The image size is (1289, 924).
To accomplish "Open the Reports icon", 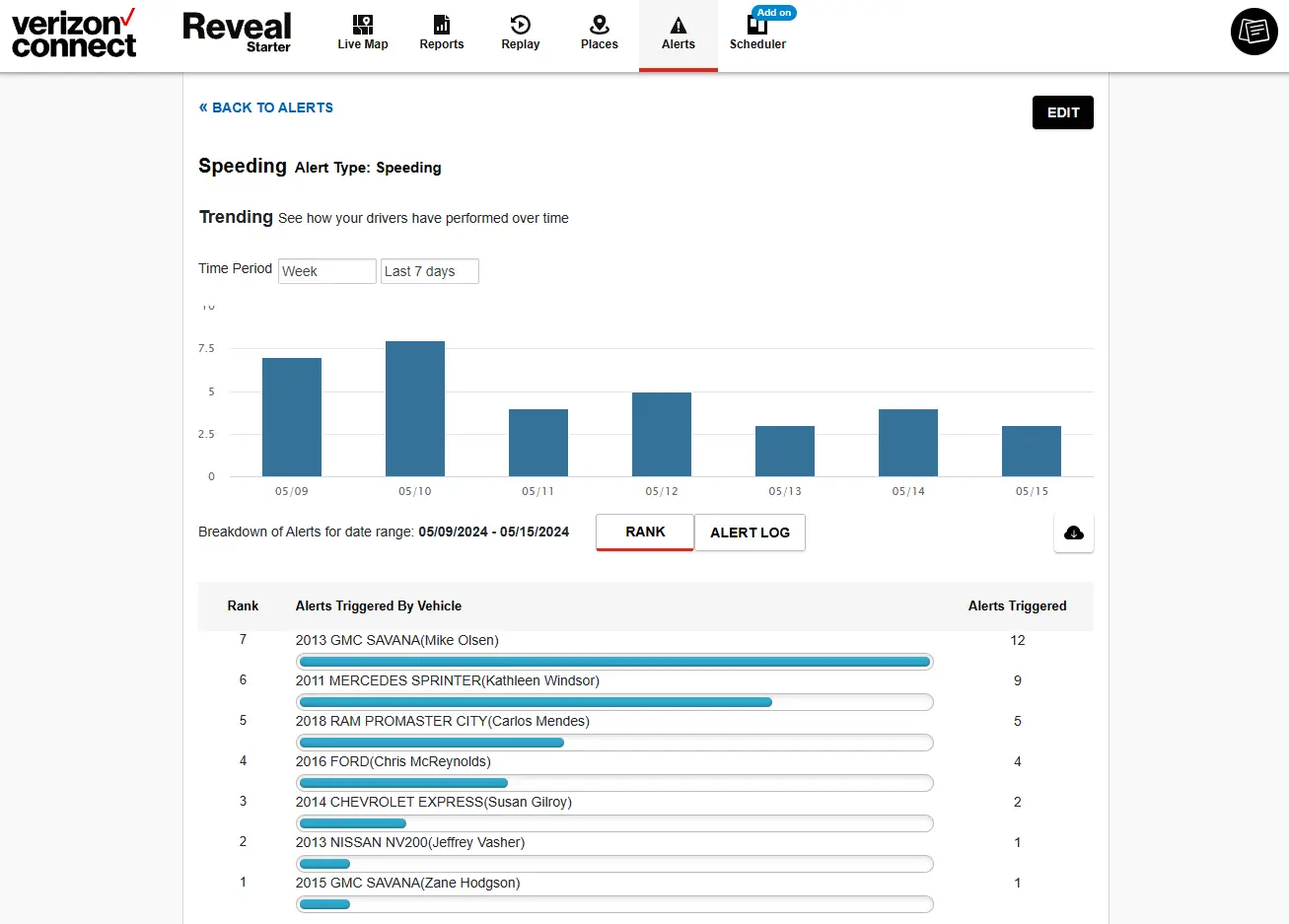I will point(442,26).
